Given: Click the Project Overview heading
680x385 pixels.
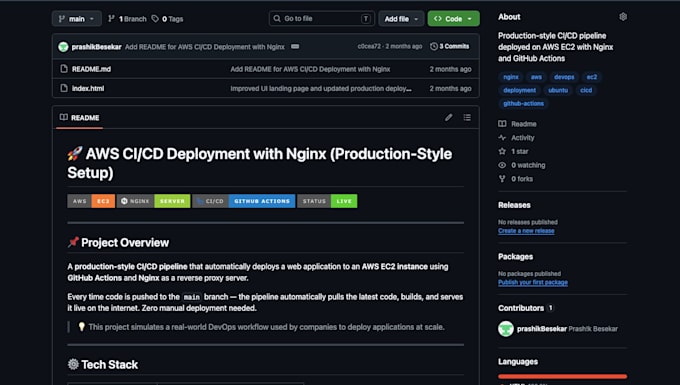Looking at the screenshot, I should click(118, 242).
